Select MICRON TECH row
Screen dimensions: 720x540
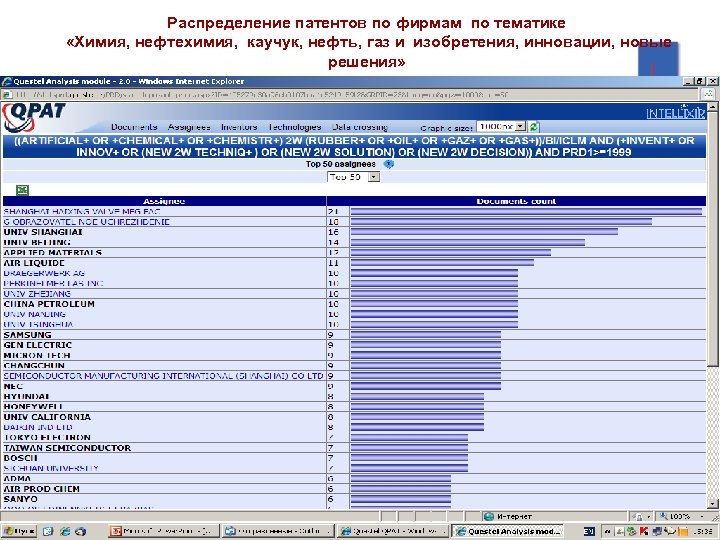point(354,355)
